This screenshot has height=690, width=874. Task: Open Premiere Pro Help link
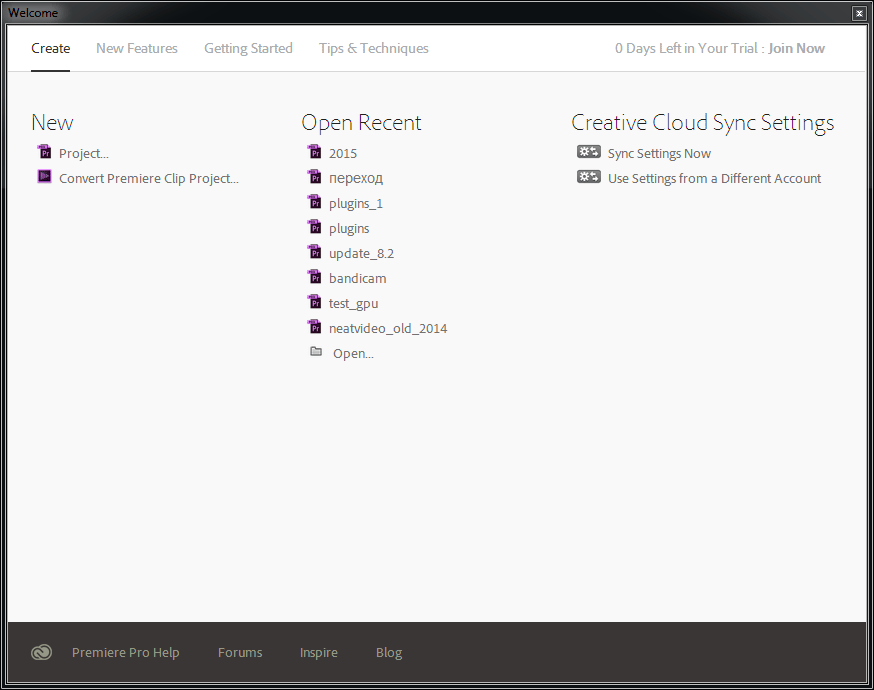[x=125, y=652]
